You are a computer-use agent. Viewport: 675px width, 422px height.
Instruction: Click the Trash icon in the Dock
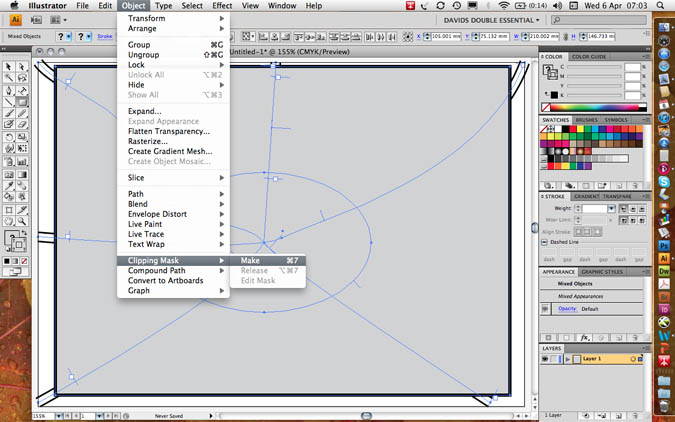tap(664, 405)
